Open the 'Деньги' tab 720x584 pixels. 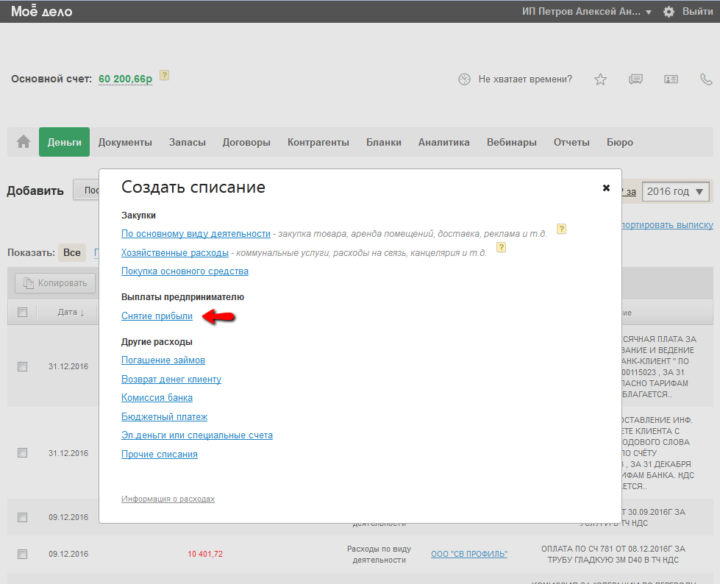click(64, 142)
